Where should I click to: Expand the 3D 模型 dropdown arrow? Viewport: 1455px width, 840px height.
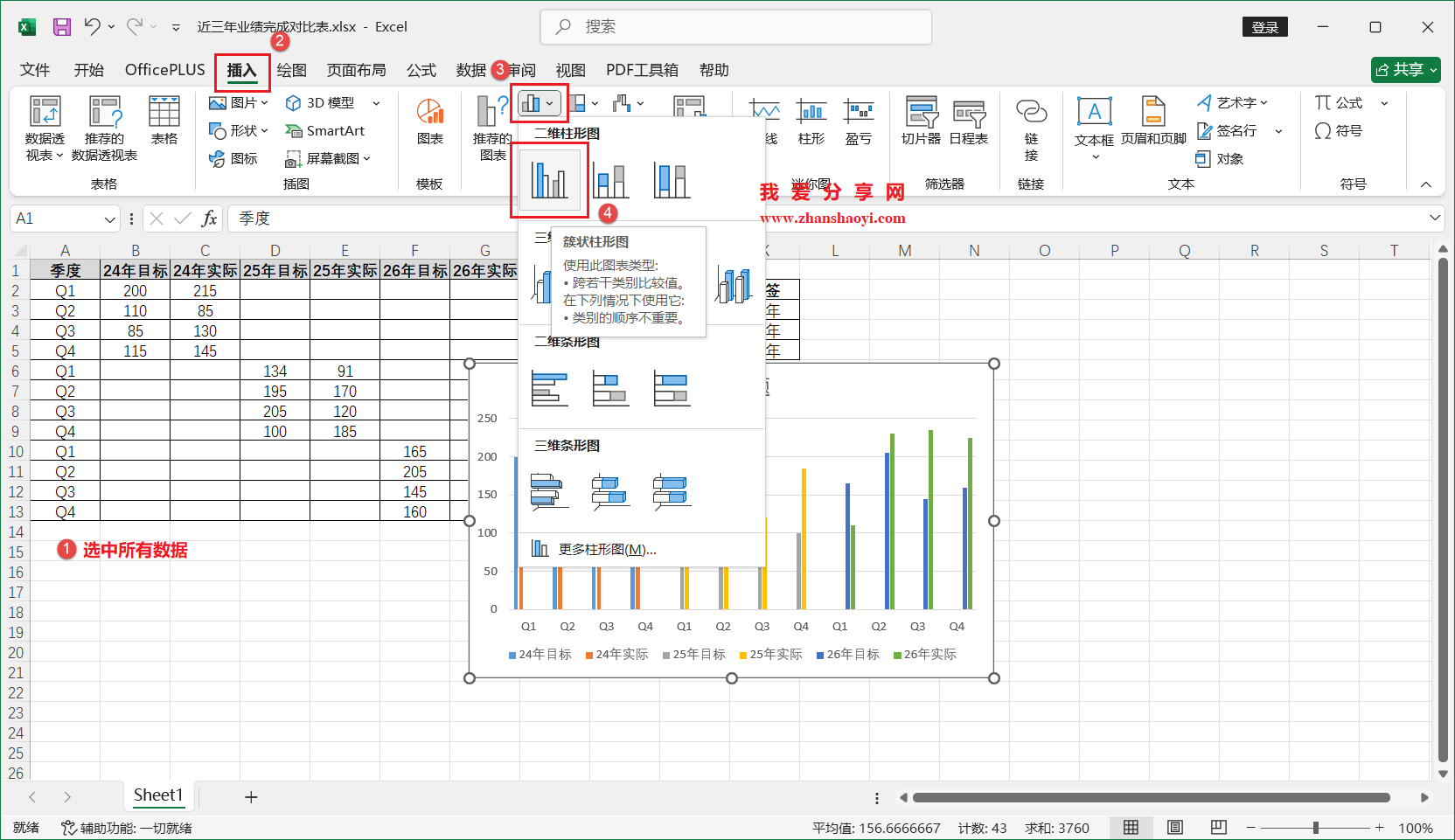click(377, 103)
